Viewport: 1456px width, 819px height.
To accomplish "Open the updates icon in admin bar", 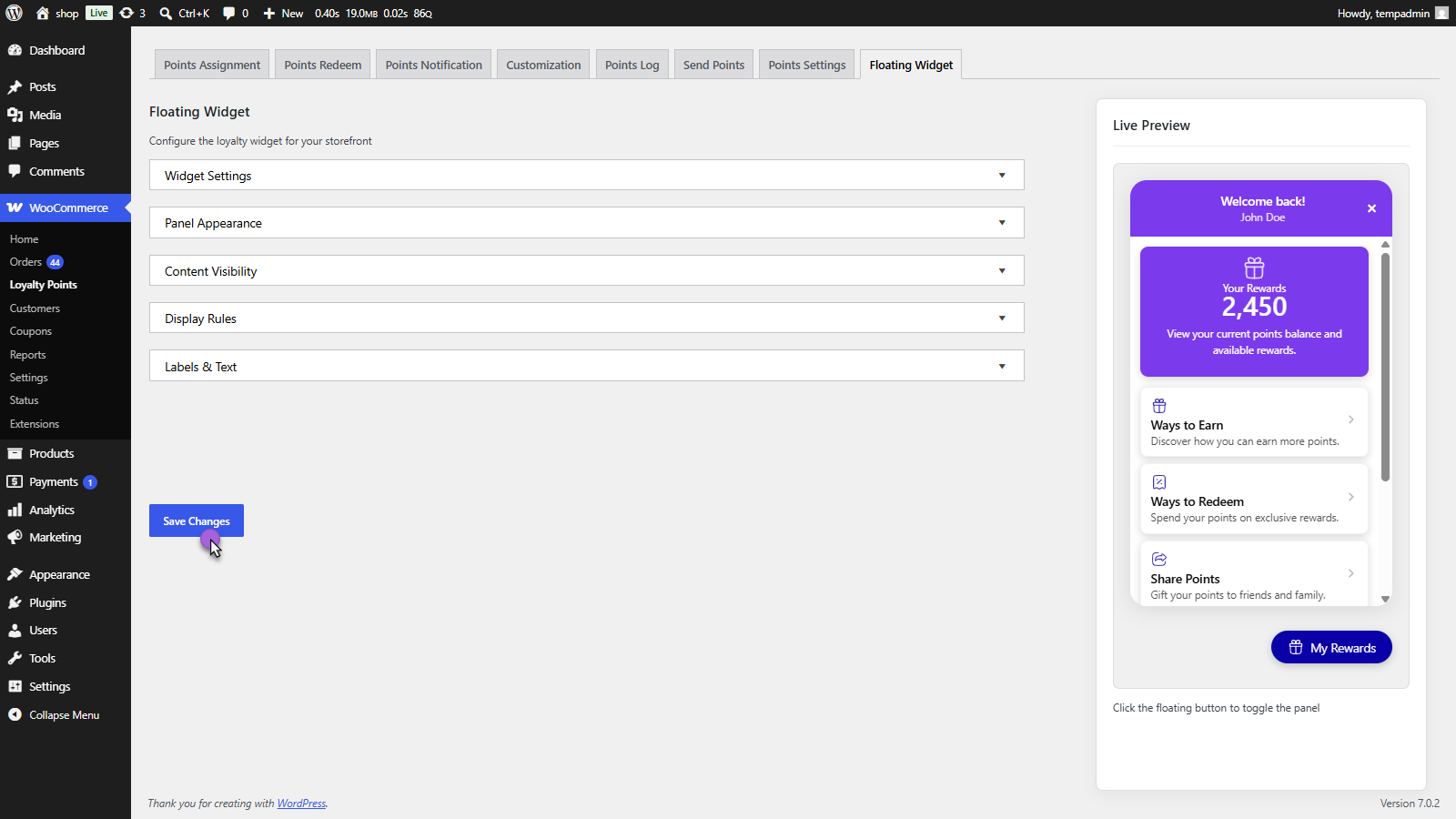I will pyautogui.click(x=126, y=13).
